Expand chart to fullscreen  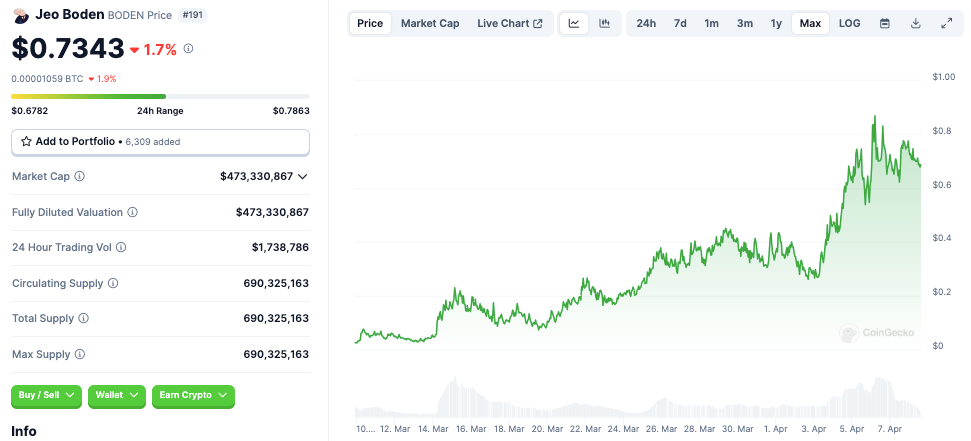946,24
